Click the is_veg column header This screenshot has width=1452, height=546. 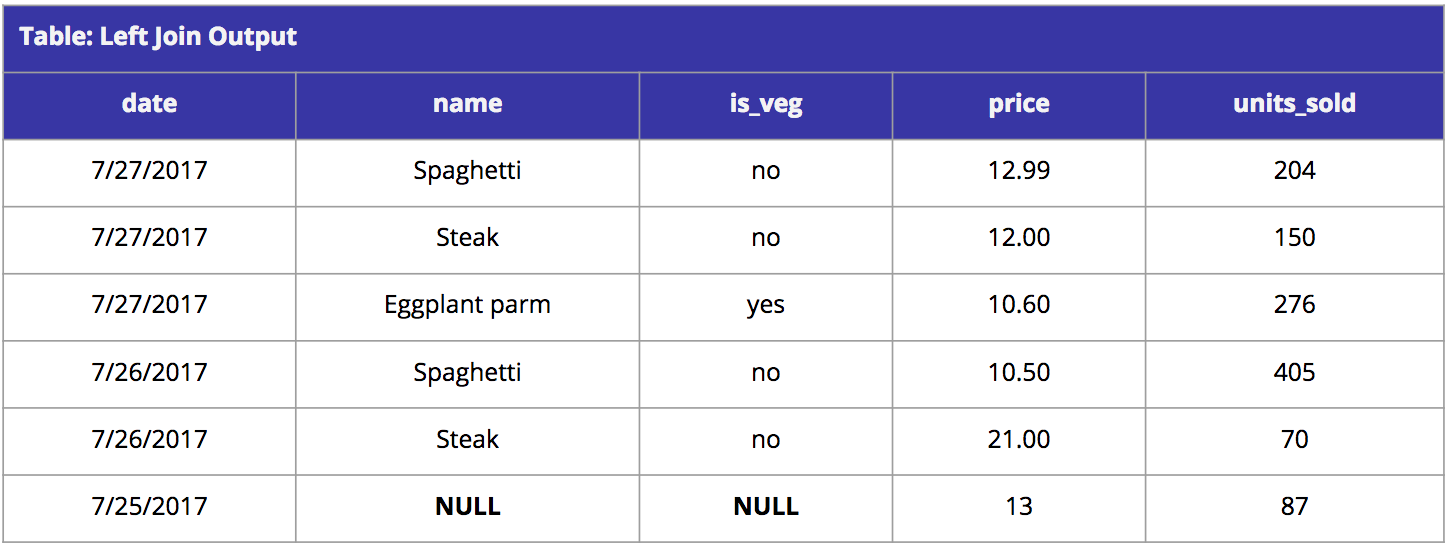pyautogui.click(x=765, y=105)
